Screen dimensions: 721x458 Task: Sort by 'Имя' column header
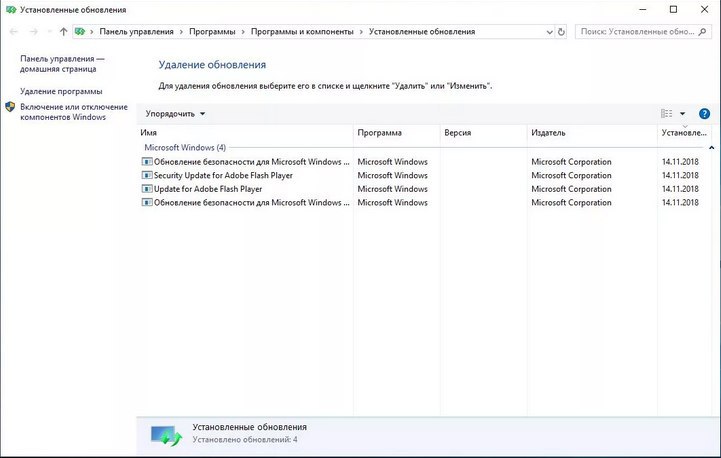pyautogui.click(x=245, y=132)
